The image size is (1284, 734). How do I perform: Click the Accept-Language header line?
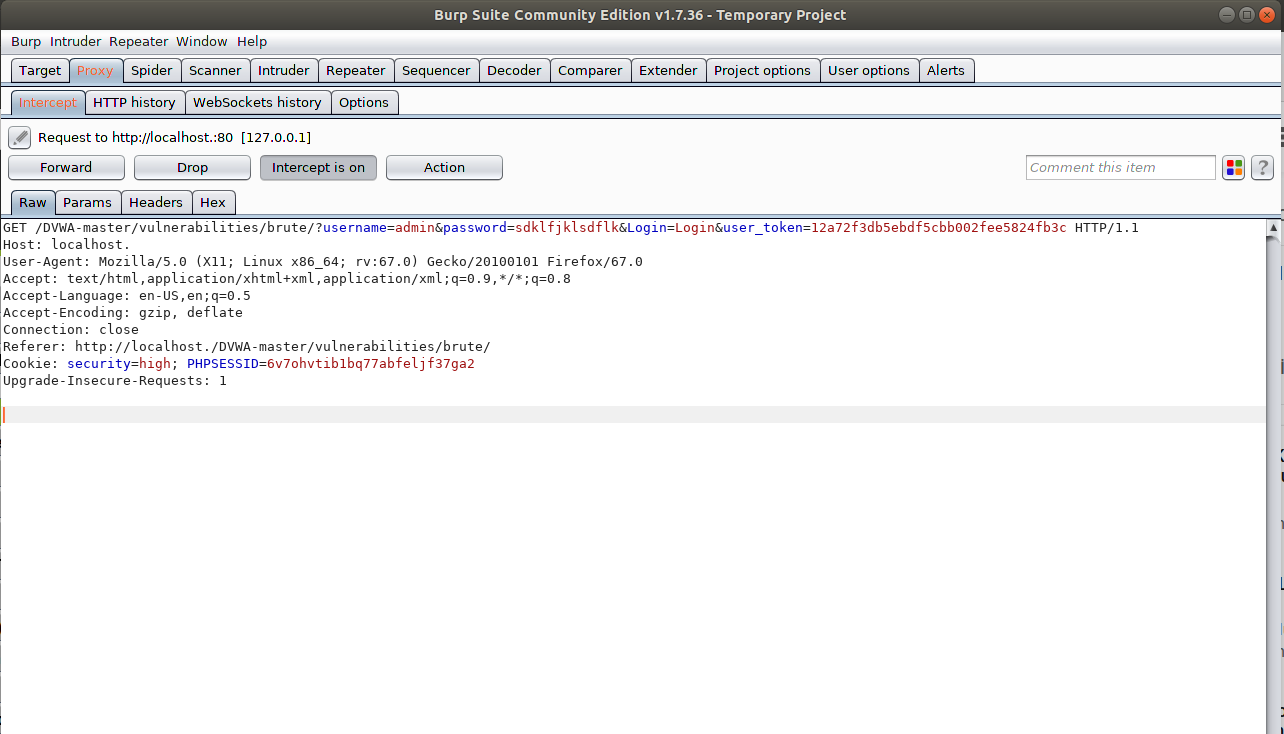[127, 296]
